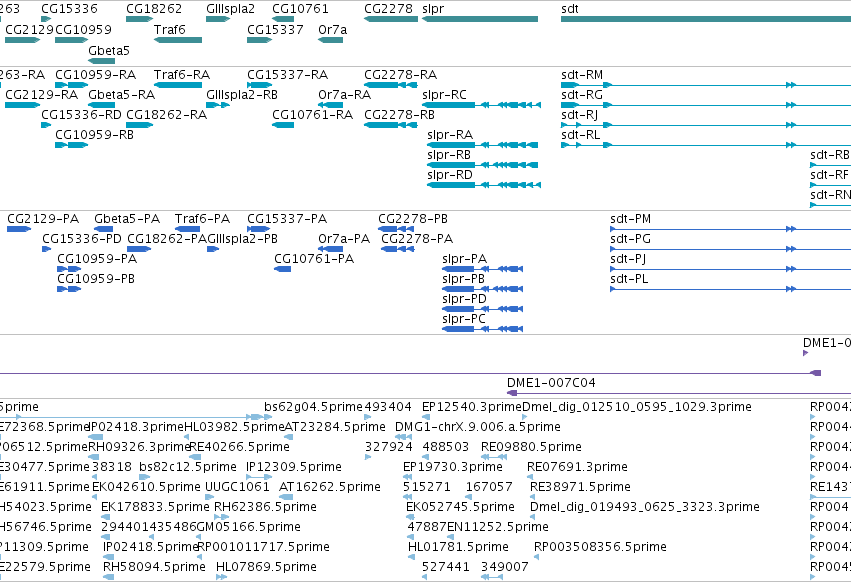The width and height of the screenshot is (851, 582).
Task: Select the slpr-RB label
Action: point(449,155)
